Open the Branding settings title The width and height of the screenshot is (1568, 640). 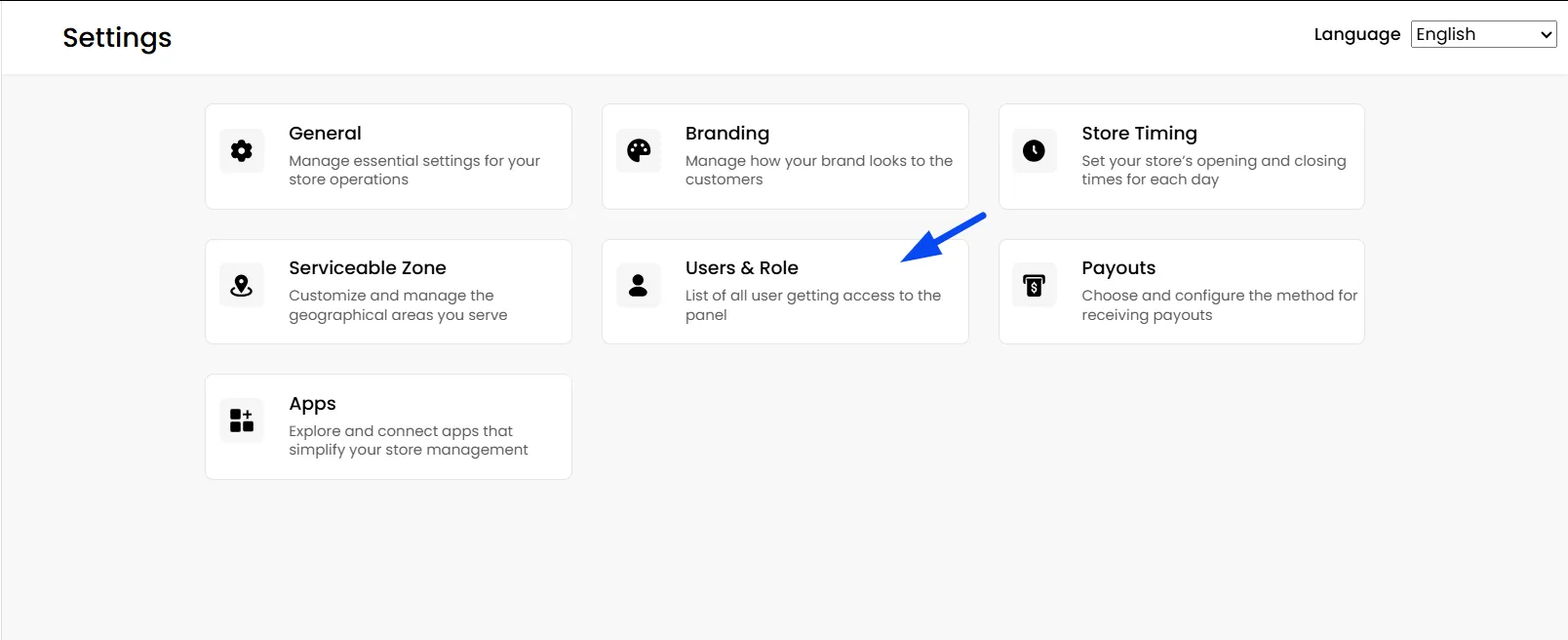pos(727,134)
